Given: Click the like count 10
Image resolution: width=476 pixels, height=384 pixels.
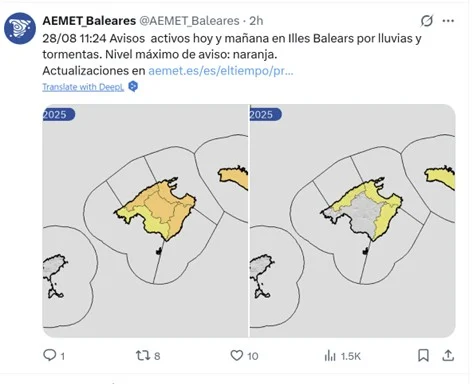Looking at the screenshot, I should point(253,356).
